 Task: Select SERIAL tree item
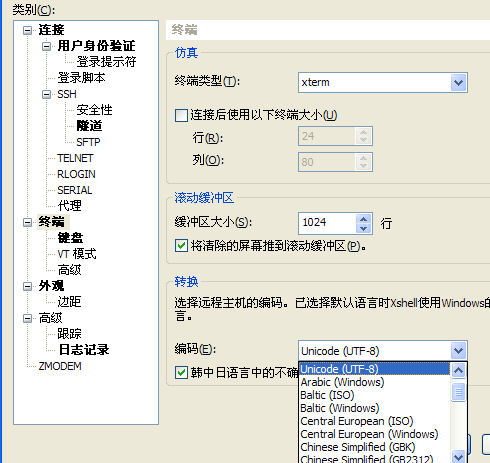[74, 190]
